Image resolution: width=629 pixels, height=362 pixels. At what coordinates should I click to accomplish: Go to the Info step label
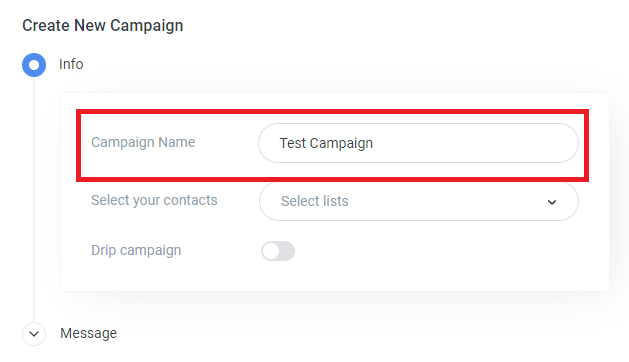click(71, 64)
